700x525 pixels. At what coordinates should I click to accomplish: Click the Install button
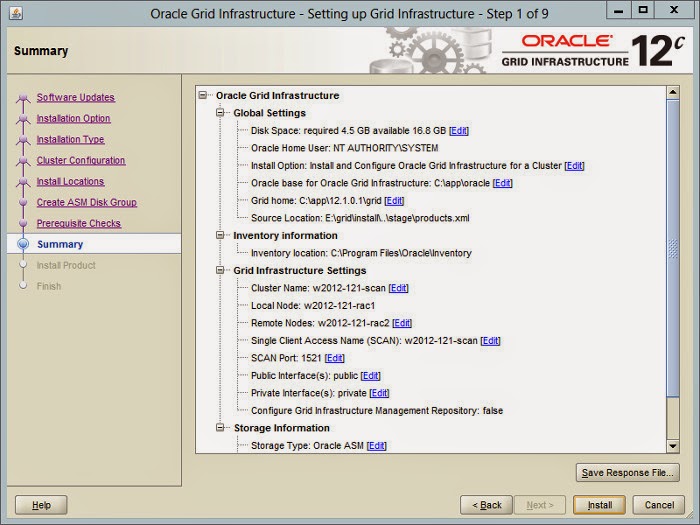tap(600, 505)
